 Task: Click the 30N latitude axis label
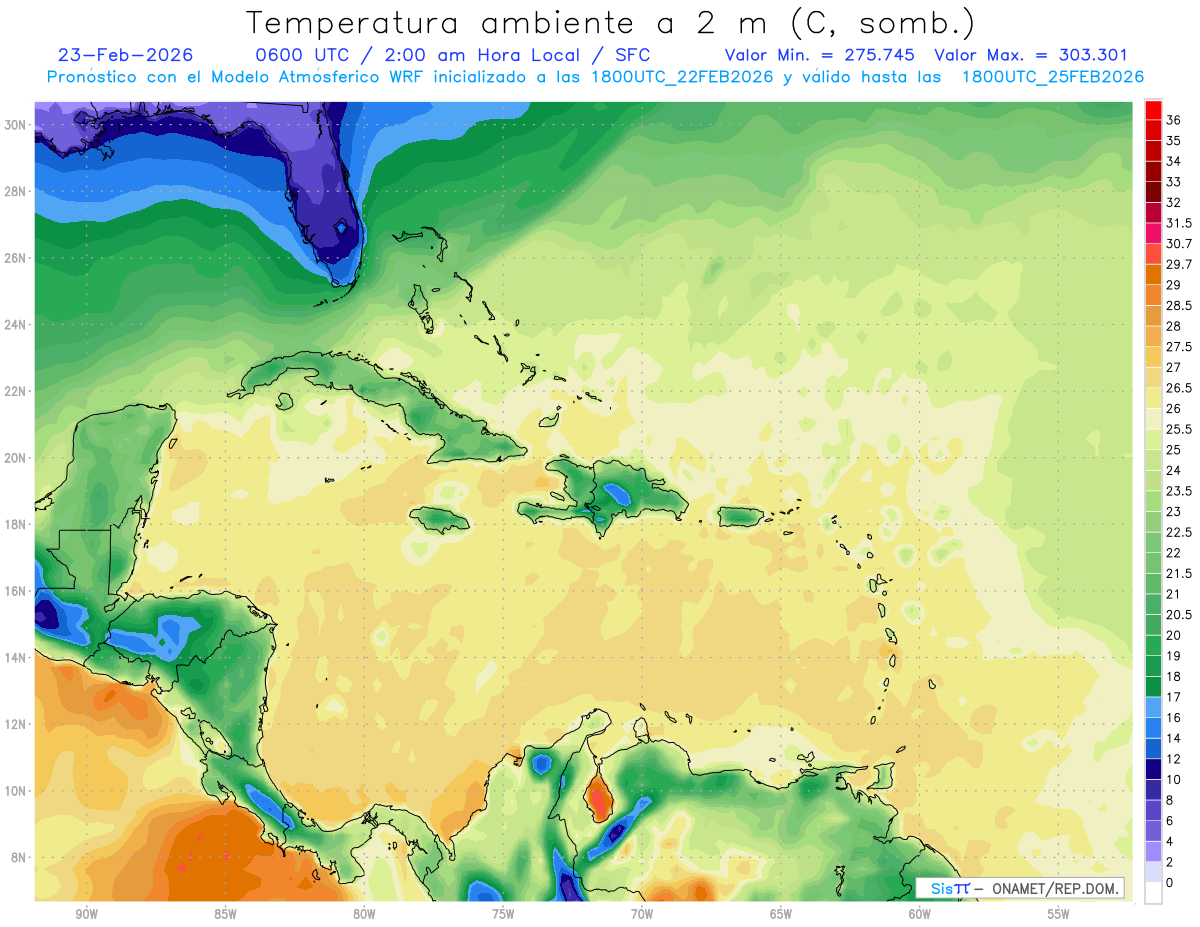(16, 125)
